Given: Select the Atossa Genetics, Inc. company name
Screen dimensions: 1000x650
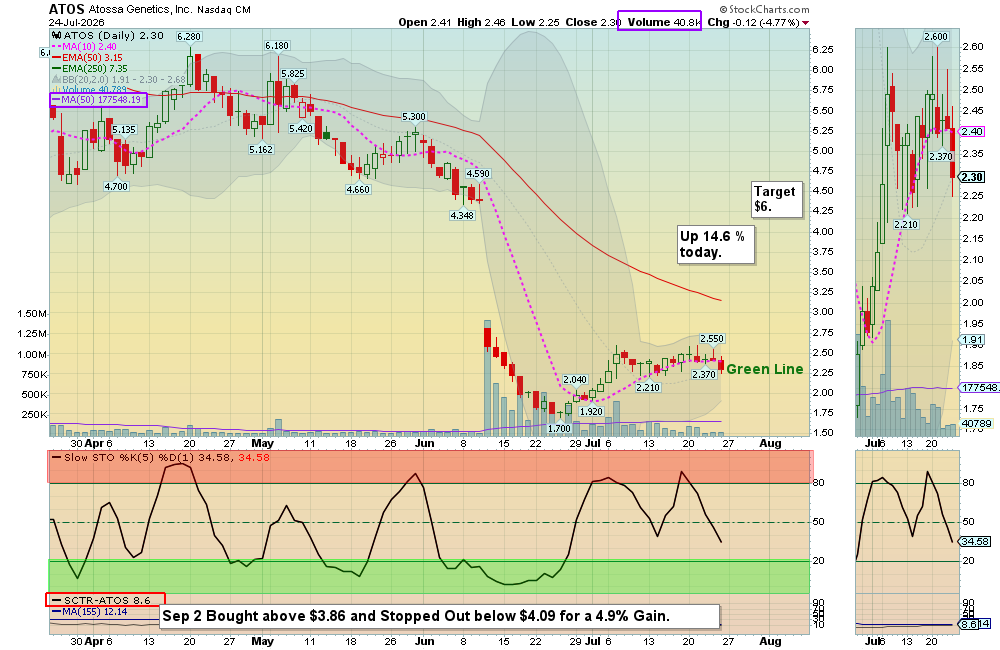Looking at the screenshot, I should pyautogui.click(x=140, y=10).
